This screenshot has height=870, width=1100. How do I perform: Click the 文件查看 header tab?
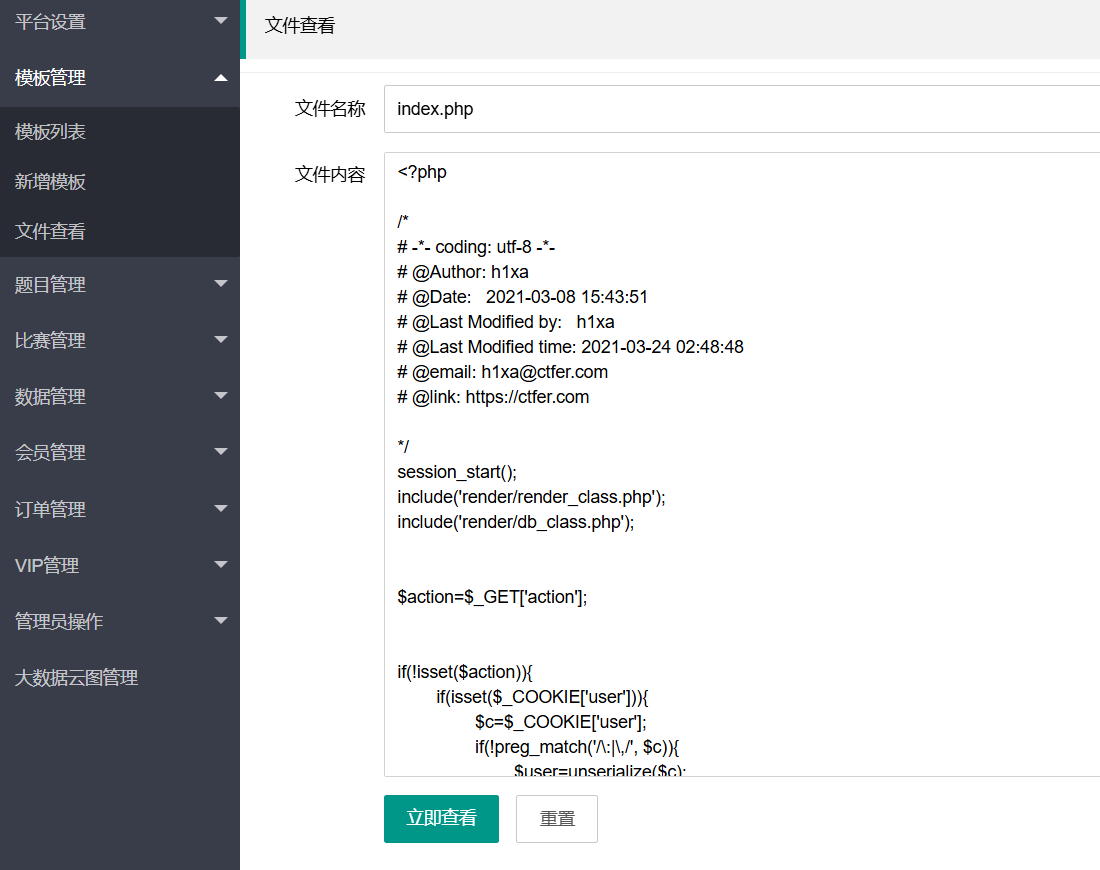(300, 27)
